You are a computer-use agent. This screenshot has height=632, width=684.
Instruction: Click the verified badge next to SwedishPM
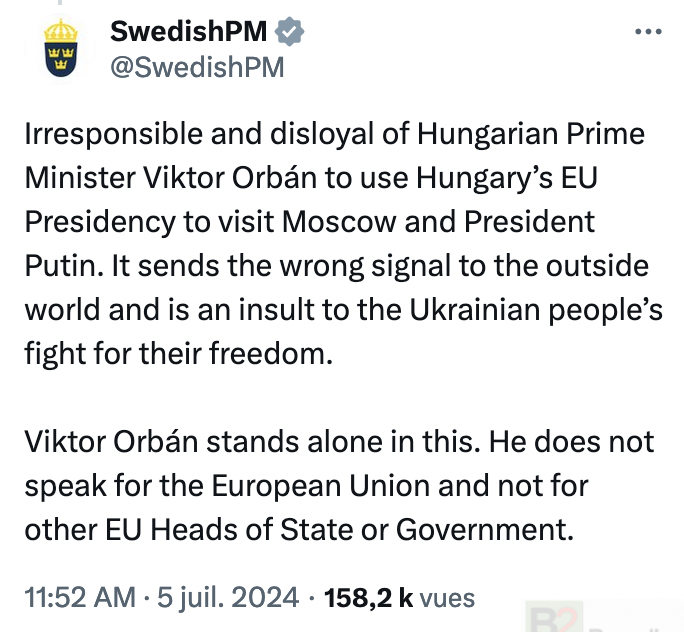[289, 31]
